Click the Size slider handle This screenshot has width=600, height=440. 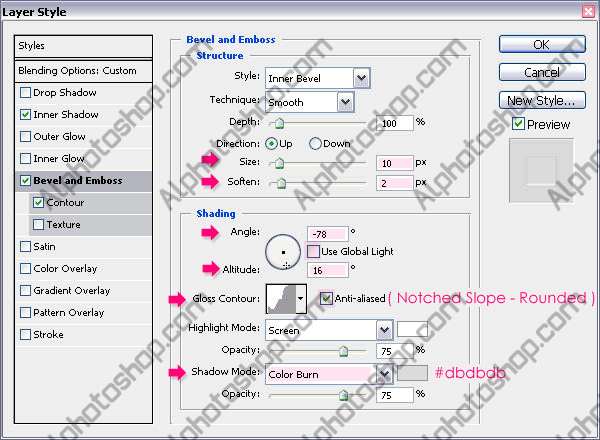click(280, 163)
